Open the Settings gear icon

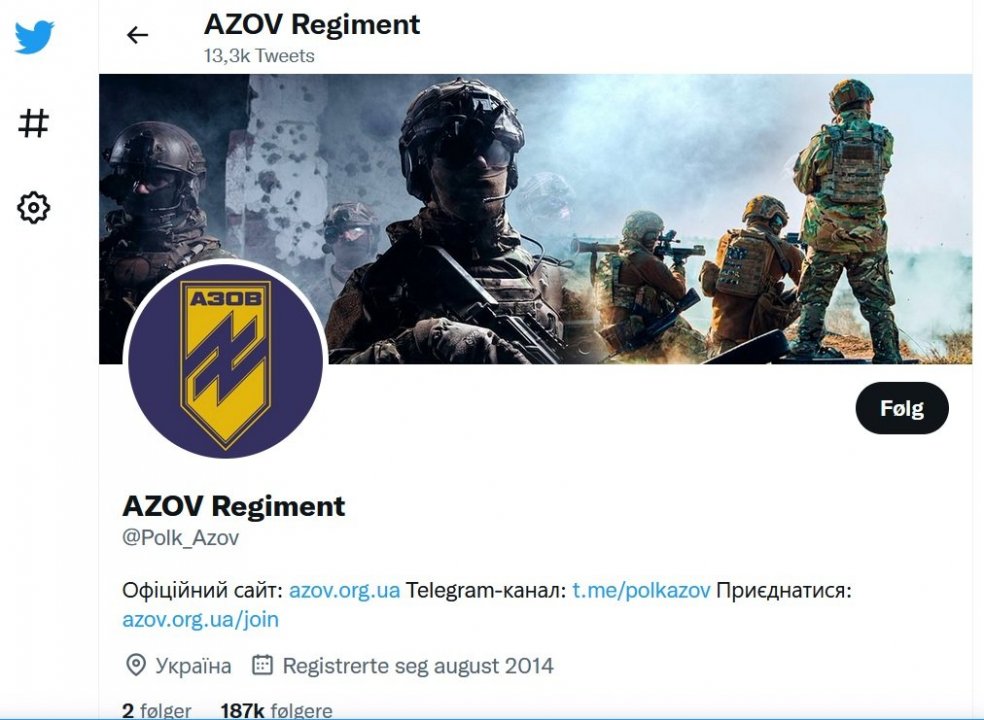33,207
